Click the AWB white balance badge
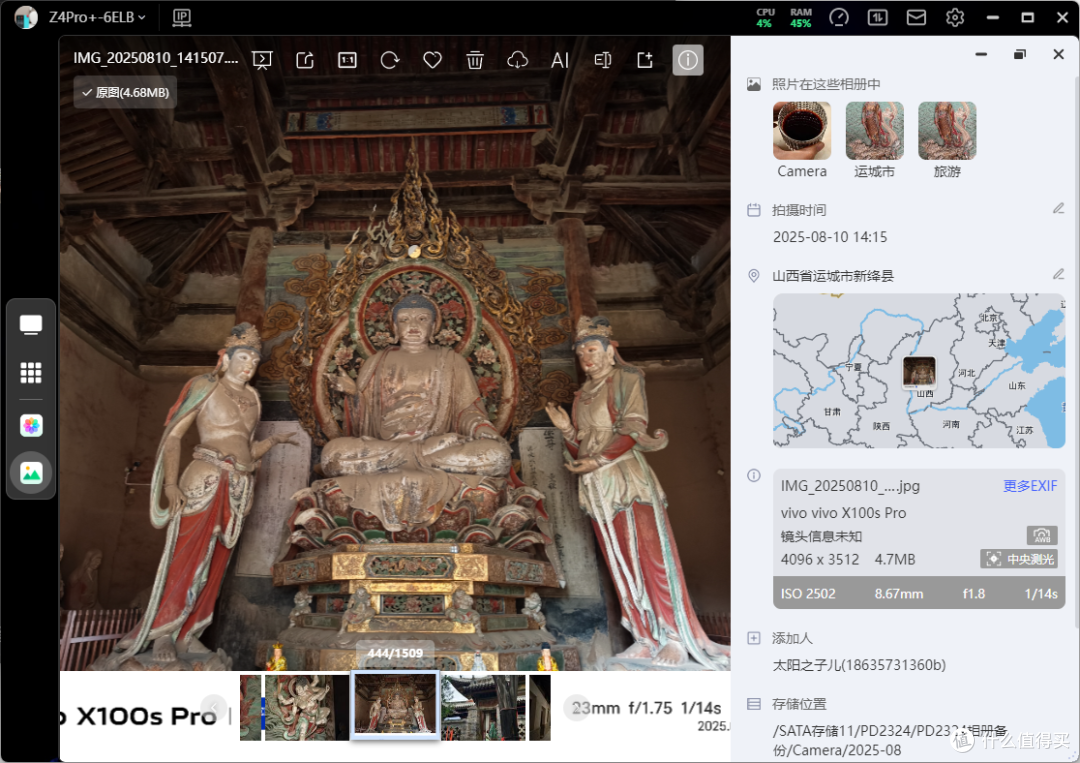The image size is (1080, 763). pyautogui.click(x=1042, y=535)
